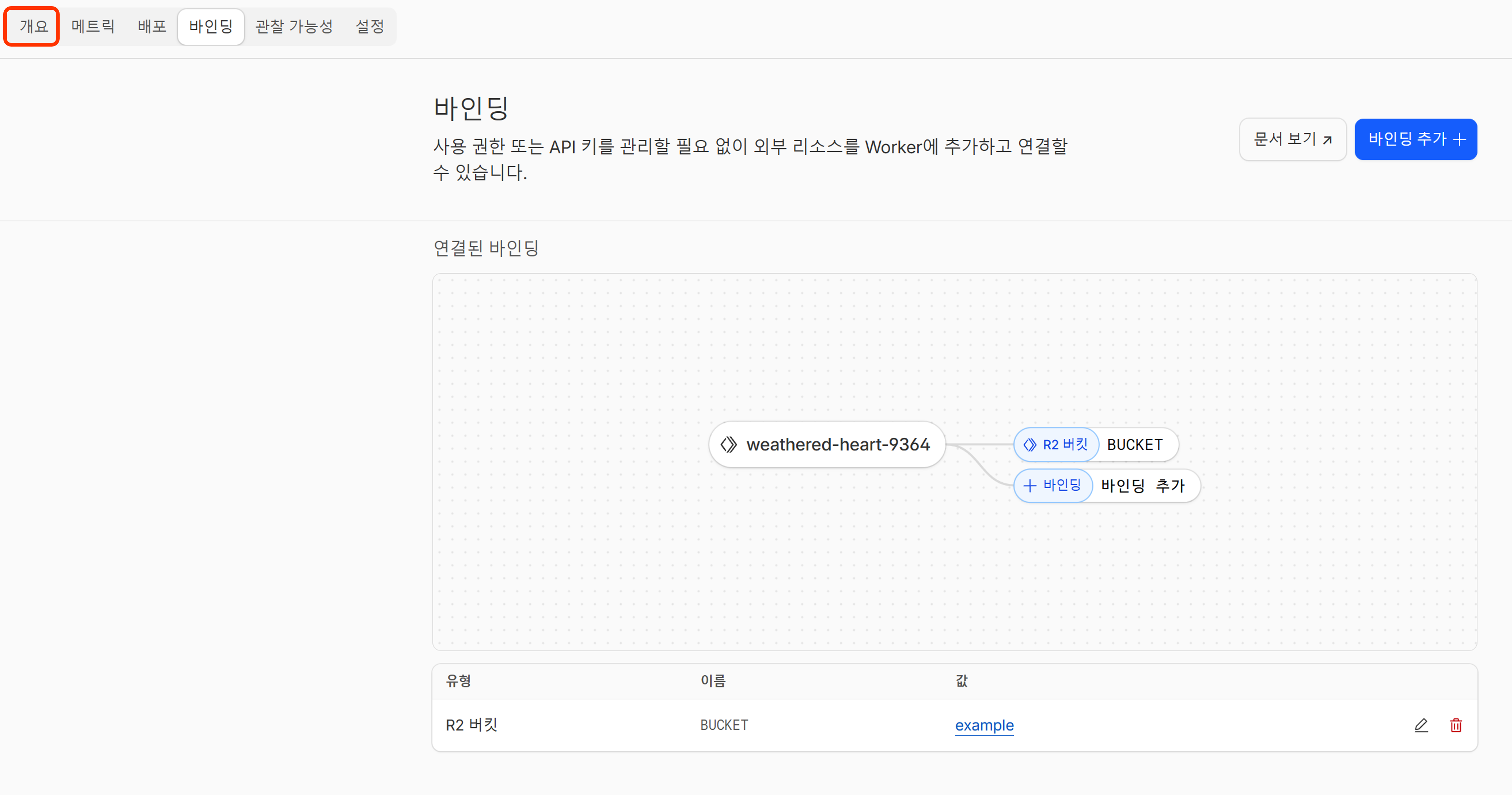Open the 설정 tab
The width and height of the screenshot is (1512, 795).
click(370, 27)
